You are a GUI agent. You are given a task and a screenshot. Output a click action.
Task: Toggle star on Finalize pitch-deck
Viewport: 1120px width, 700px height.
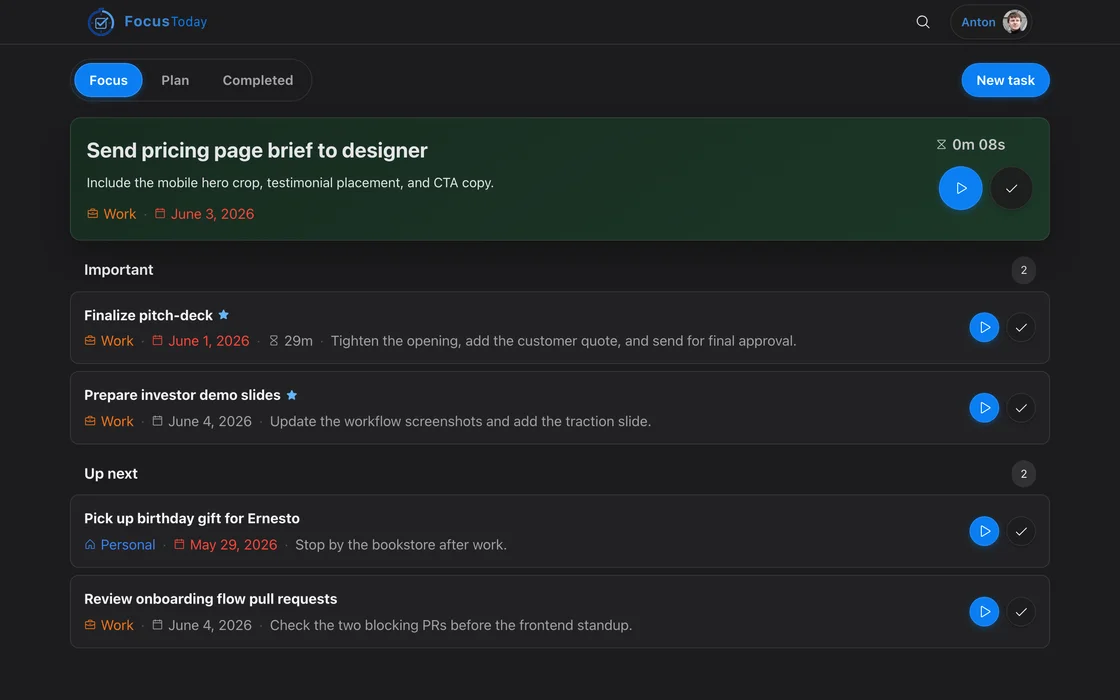pos(224,315)
